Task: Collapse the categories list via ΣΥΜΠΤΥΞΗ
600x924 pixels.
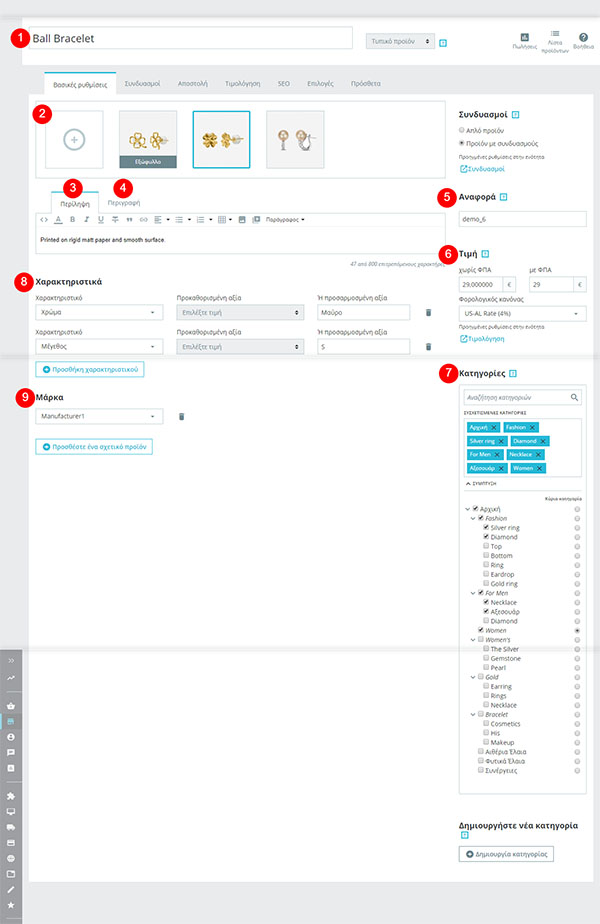Action: pos(481,483)
